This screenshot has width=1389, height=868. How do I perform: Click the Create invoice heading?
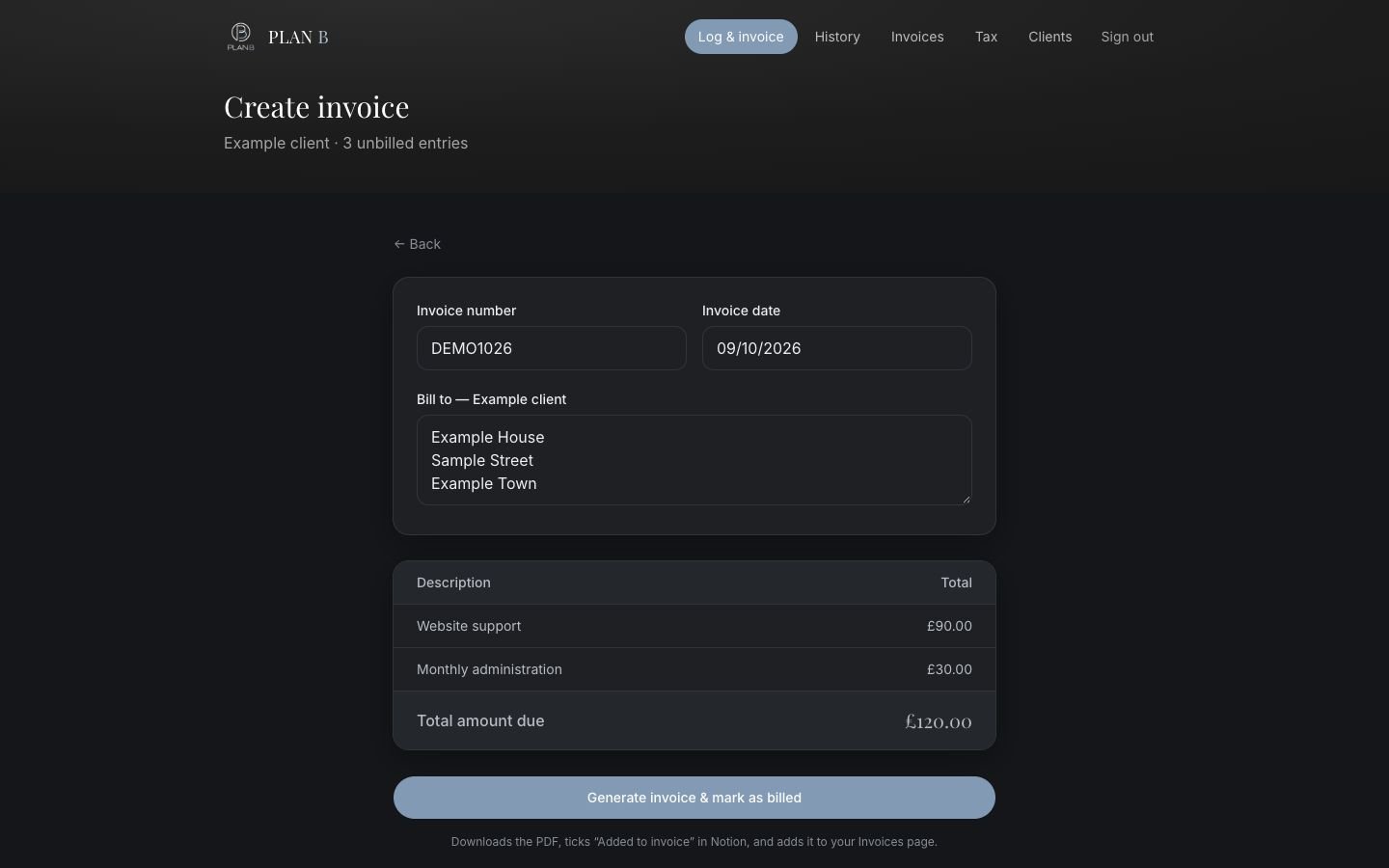[316, 106]
